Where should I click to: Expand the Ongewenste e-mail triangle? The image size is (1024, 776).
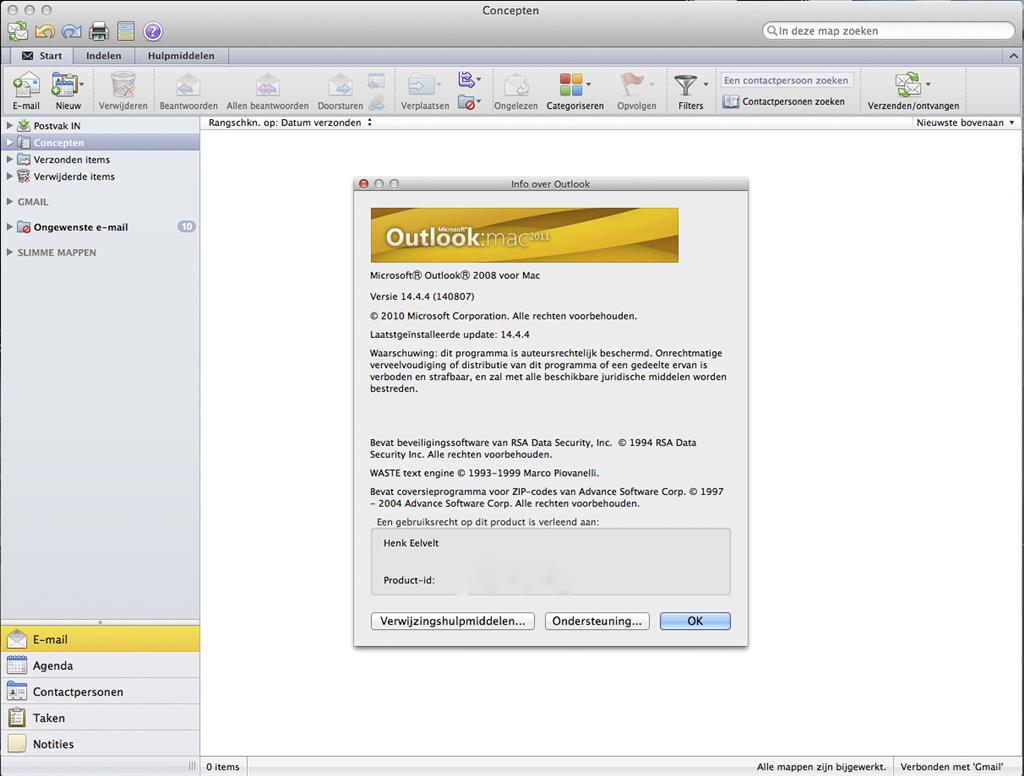point(9,227)
